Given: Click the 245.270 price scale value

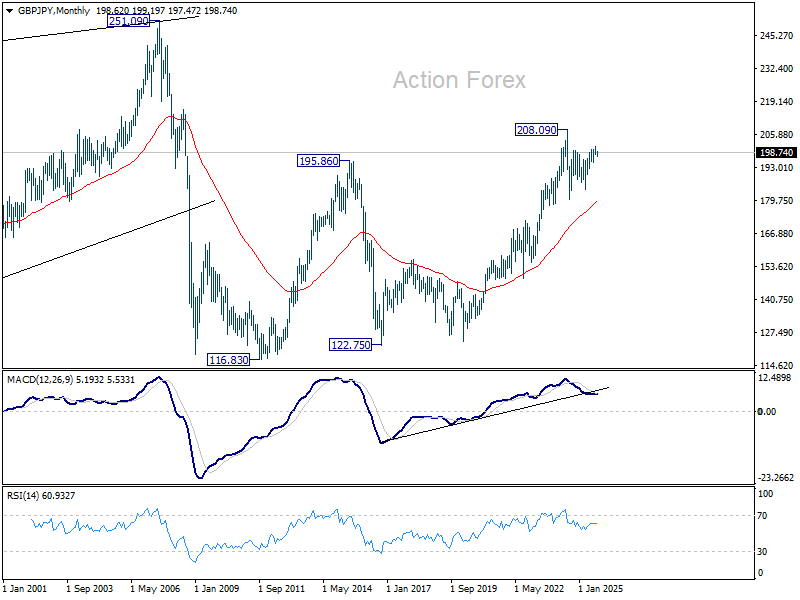Looking at the screenshot, I should pos(777,36).
